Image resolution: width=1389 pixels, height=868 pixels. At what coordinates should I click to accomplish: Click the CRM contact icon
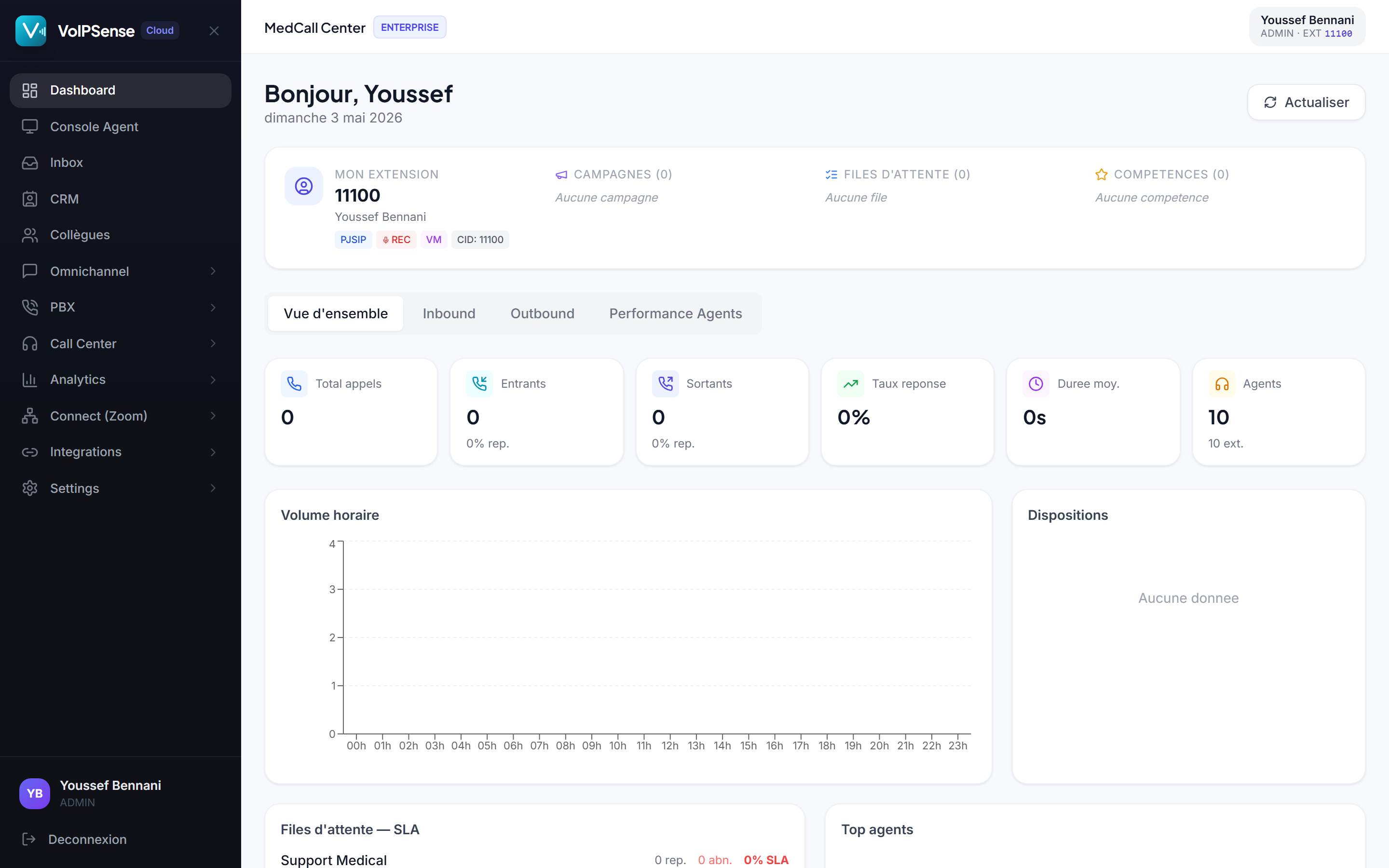coord(30,199)
